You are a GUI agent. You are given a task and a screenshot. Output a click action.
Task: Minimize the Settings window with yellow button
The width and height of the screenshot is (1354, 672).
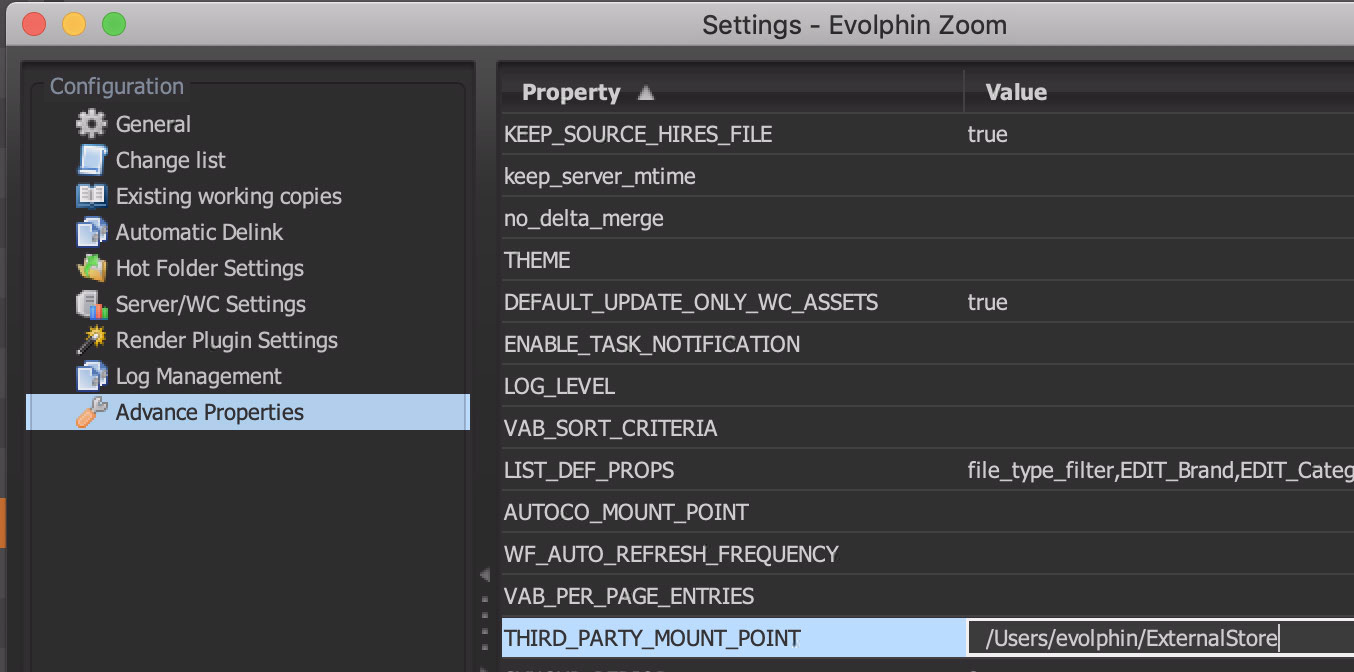[74, 24]
